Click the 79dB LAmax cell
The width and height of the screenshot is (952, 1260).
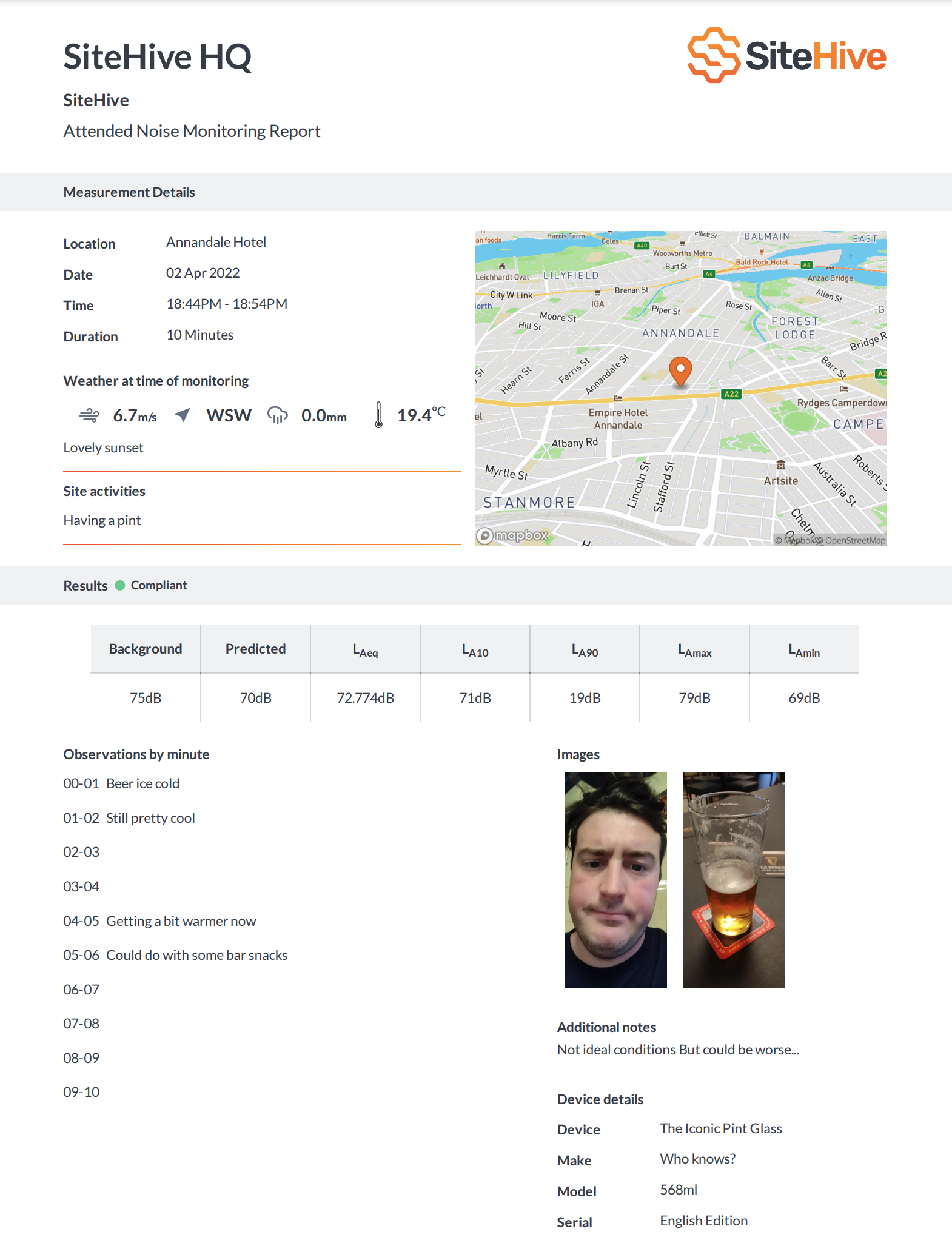[695, 698]
